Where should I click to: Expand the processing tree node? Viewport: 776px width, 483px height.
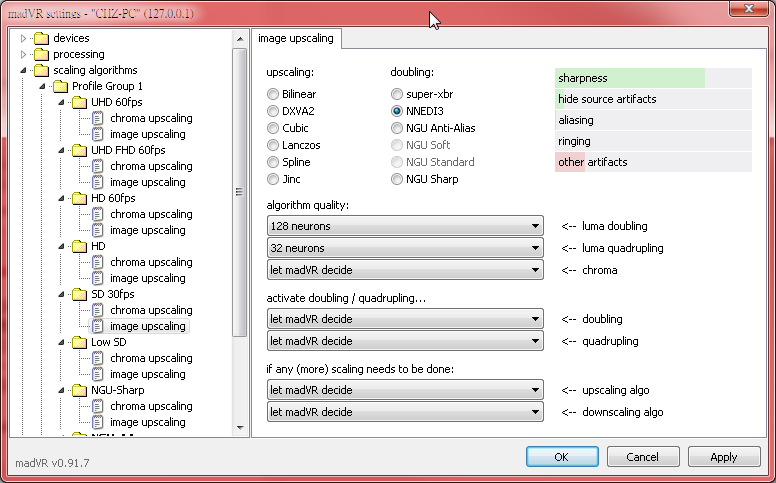(x=23, y=54)
